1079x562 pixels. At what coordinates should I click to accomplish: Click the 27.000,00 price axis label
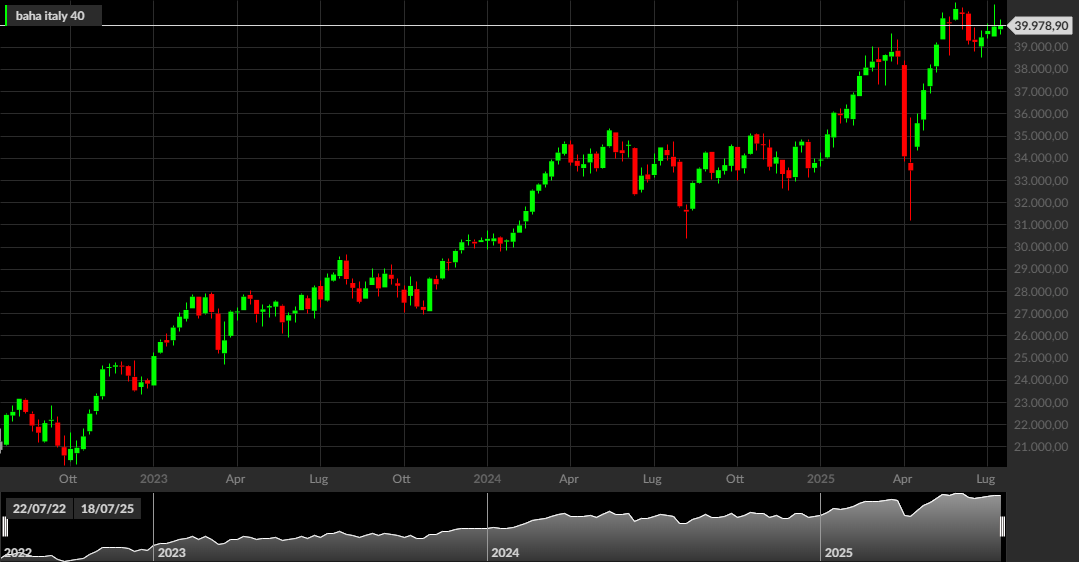1041,314
